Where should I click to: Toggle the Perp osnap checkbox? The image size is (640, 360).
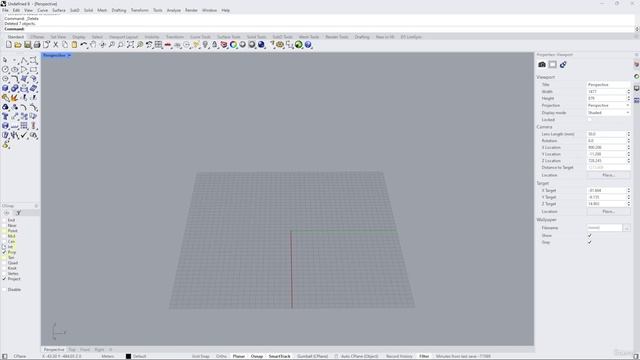[4, 252]
